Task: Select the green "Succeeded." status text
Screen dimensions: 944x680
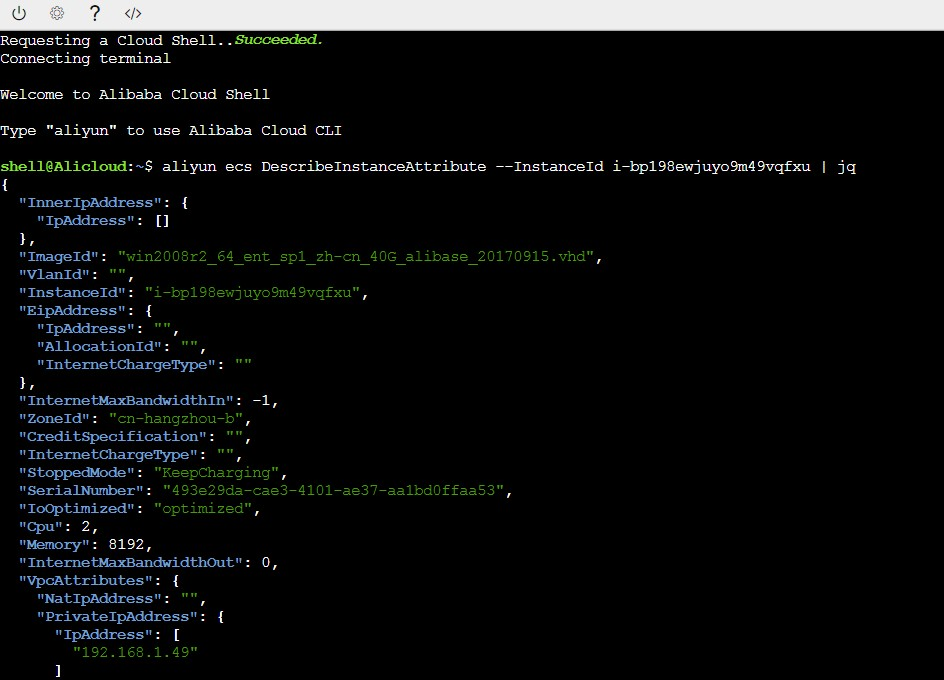Action: [279, 40]
